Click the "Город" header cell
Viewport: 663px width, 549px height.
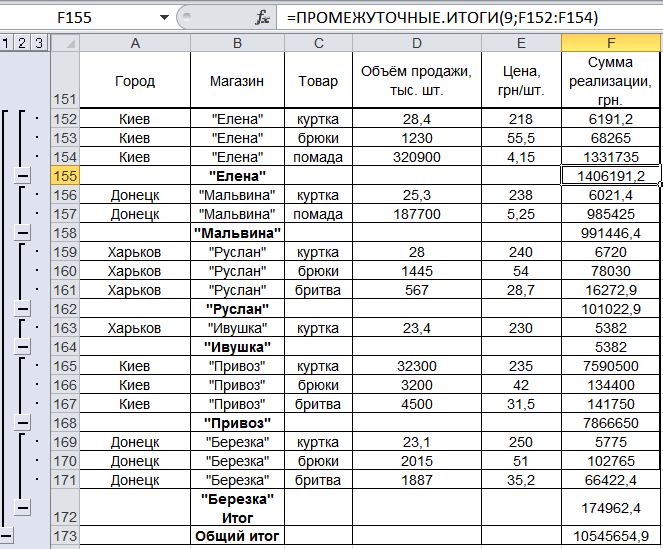pos(135,80)
